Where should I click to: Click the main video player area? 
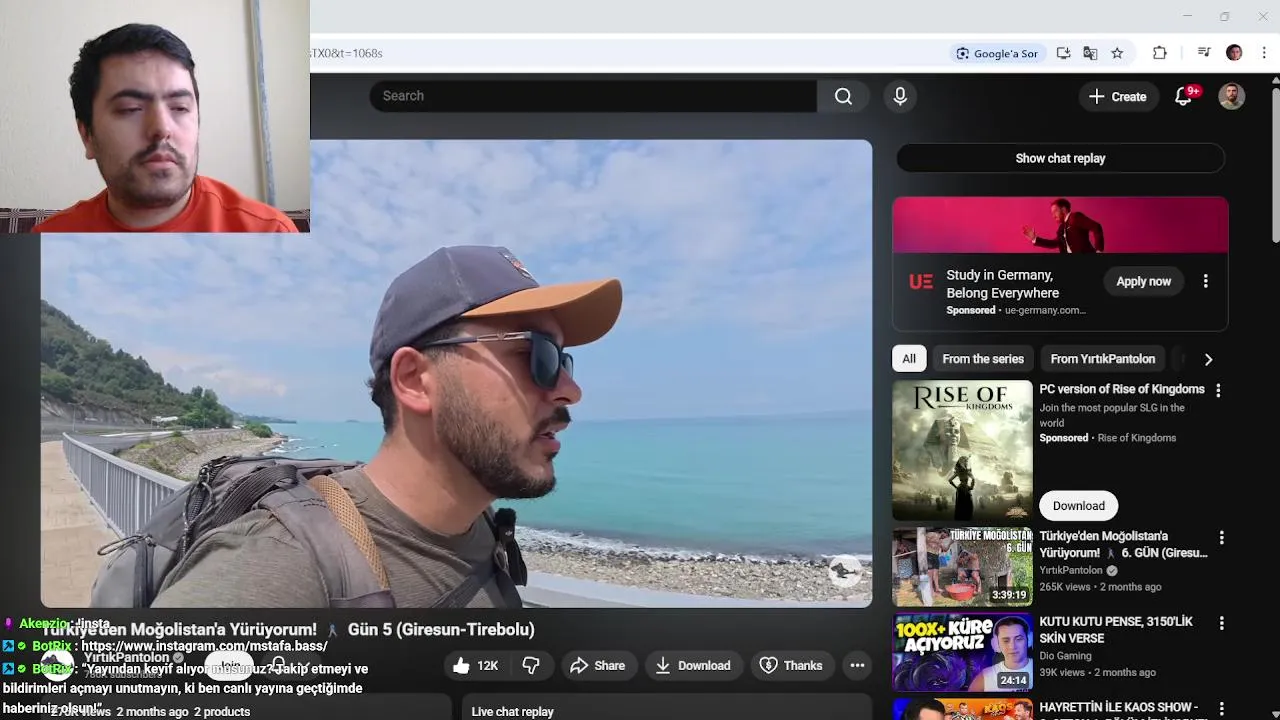[456, 373]
